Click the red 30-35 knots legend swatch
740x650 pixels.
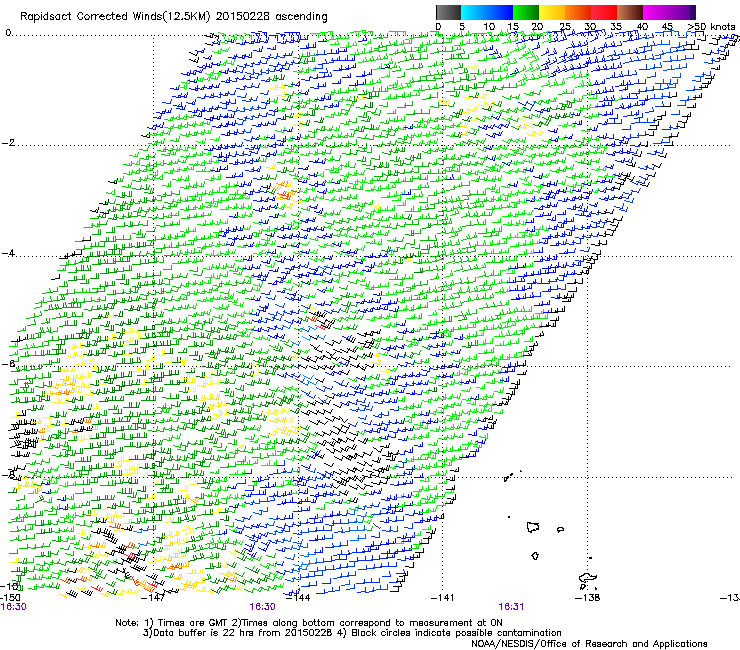(x=604, y=12)
